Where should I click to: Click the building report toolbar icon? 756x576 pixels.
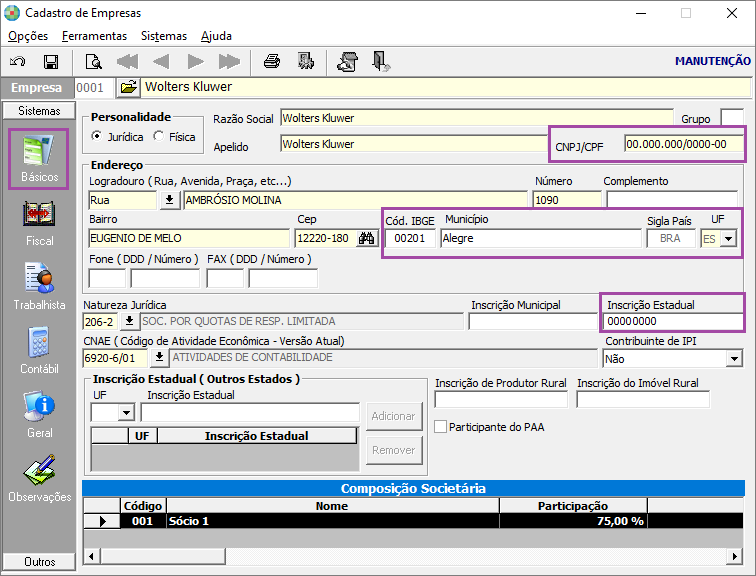coord(306,61)
